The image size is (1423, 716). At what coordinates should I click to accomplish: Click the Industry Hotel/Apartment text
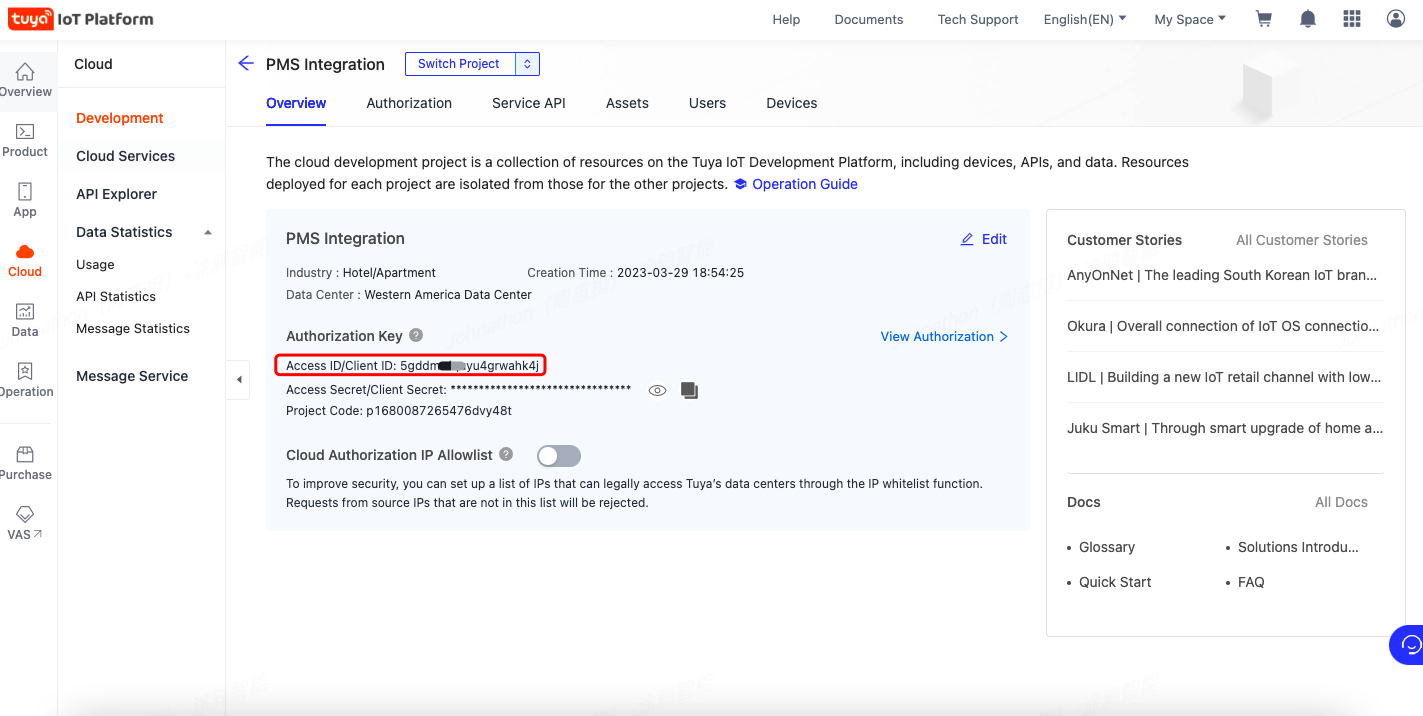361,272
